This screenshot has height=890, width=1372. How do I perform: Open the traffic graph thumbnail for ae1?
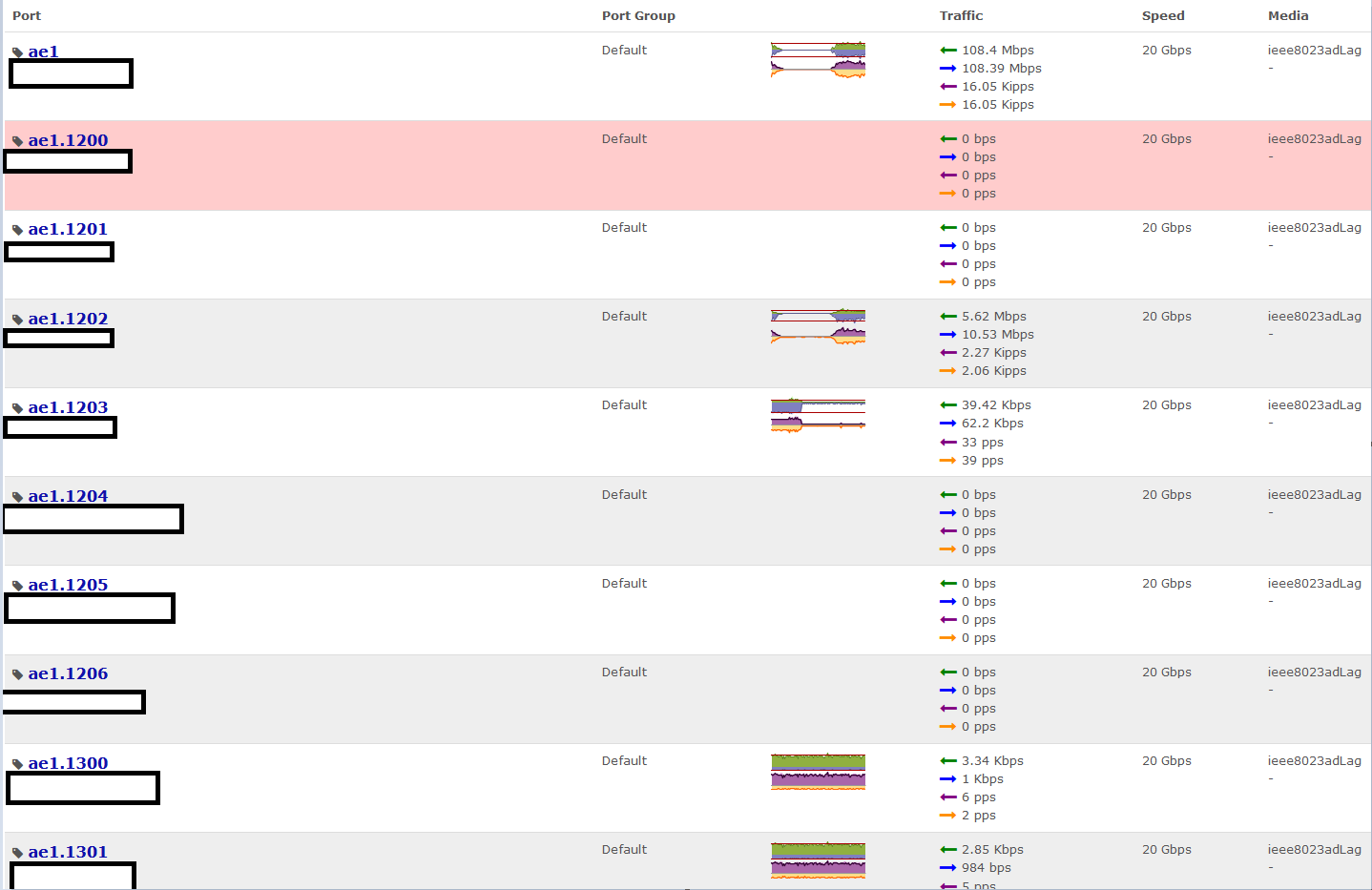coord(818,59)
